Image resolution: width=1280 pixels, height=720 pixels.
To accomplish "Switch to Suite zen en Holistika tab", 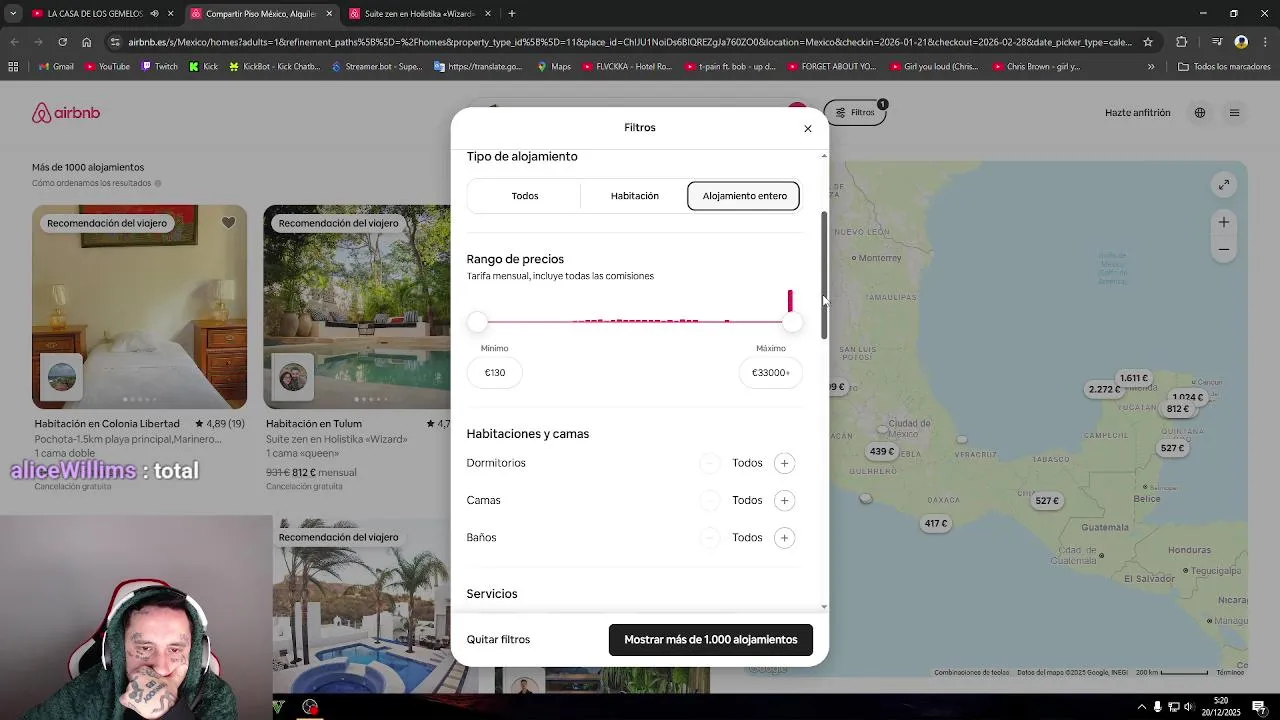I will (419, 14).
